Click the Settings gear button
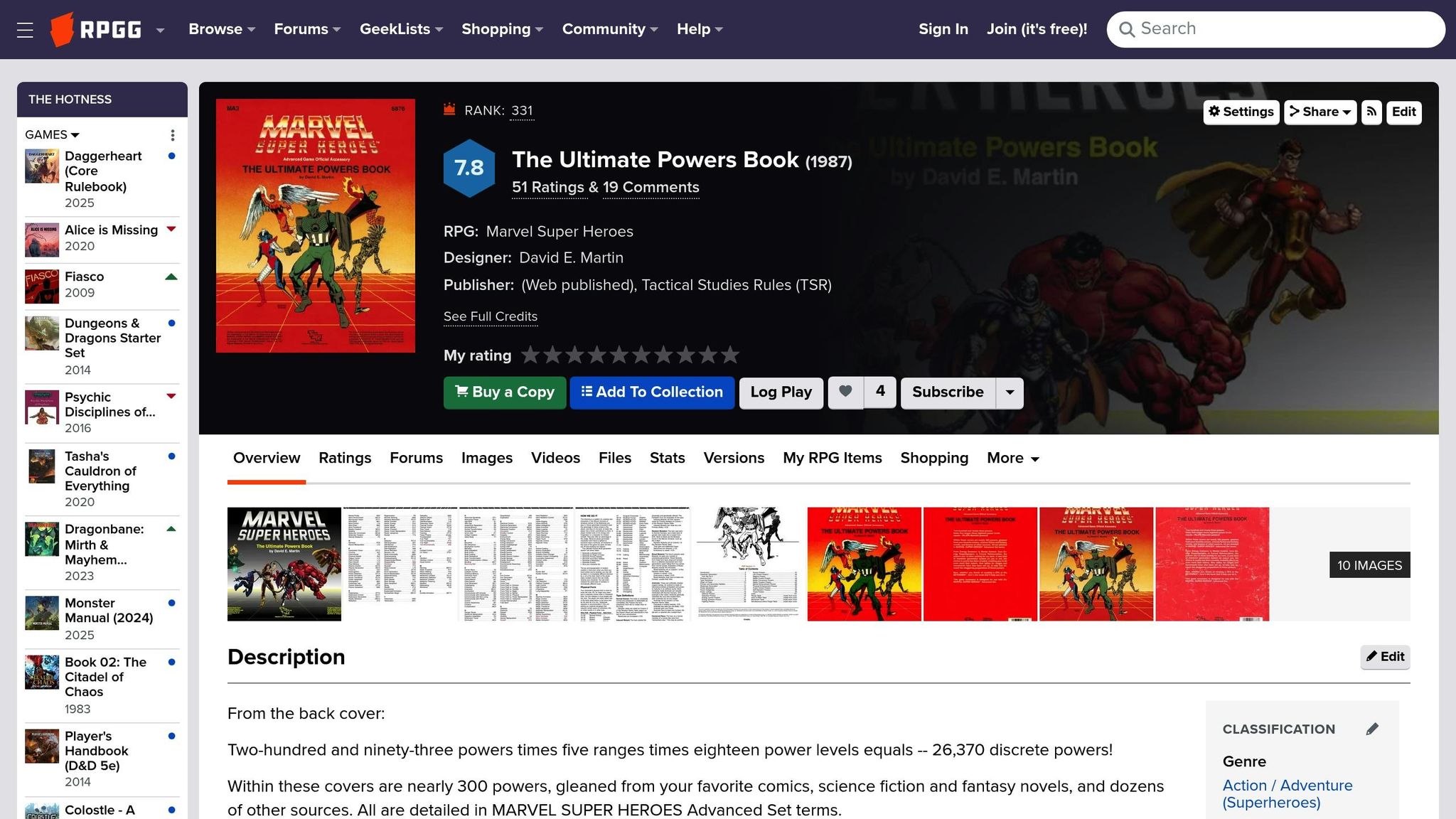Image resolution: width=1456 pixels, height=819 pixels. (x=1241, y=112)
